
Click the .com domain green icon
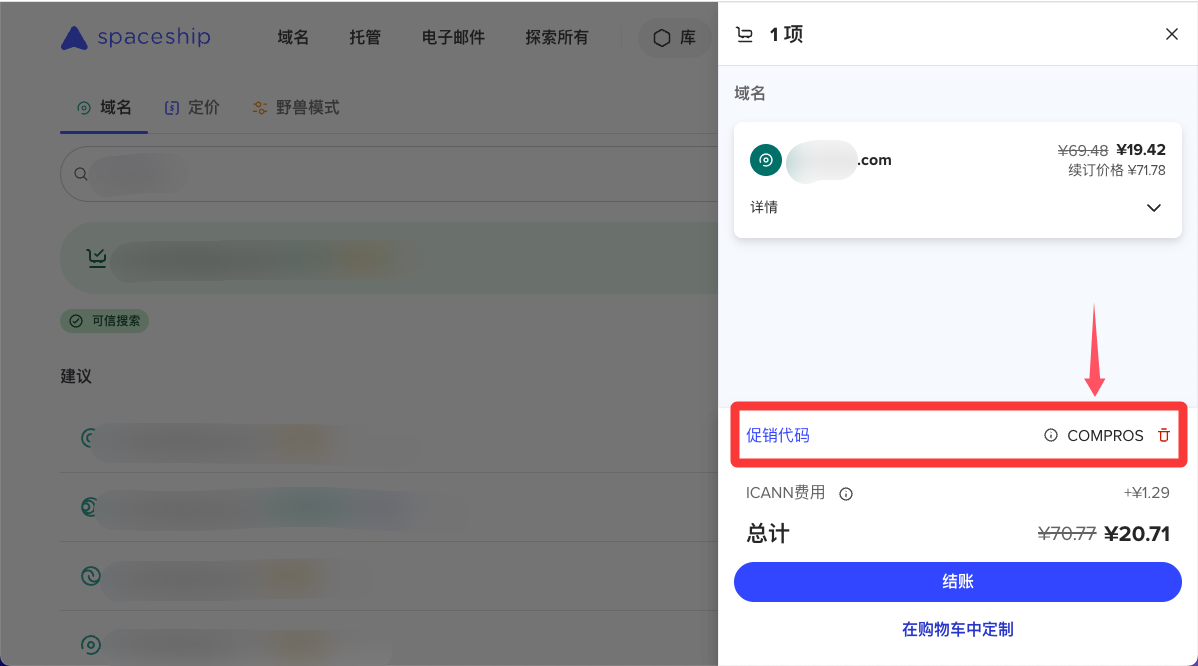click(766, 160)
